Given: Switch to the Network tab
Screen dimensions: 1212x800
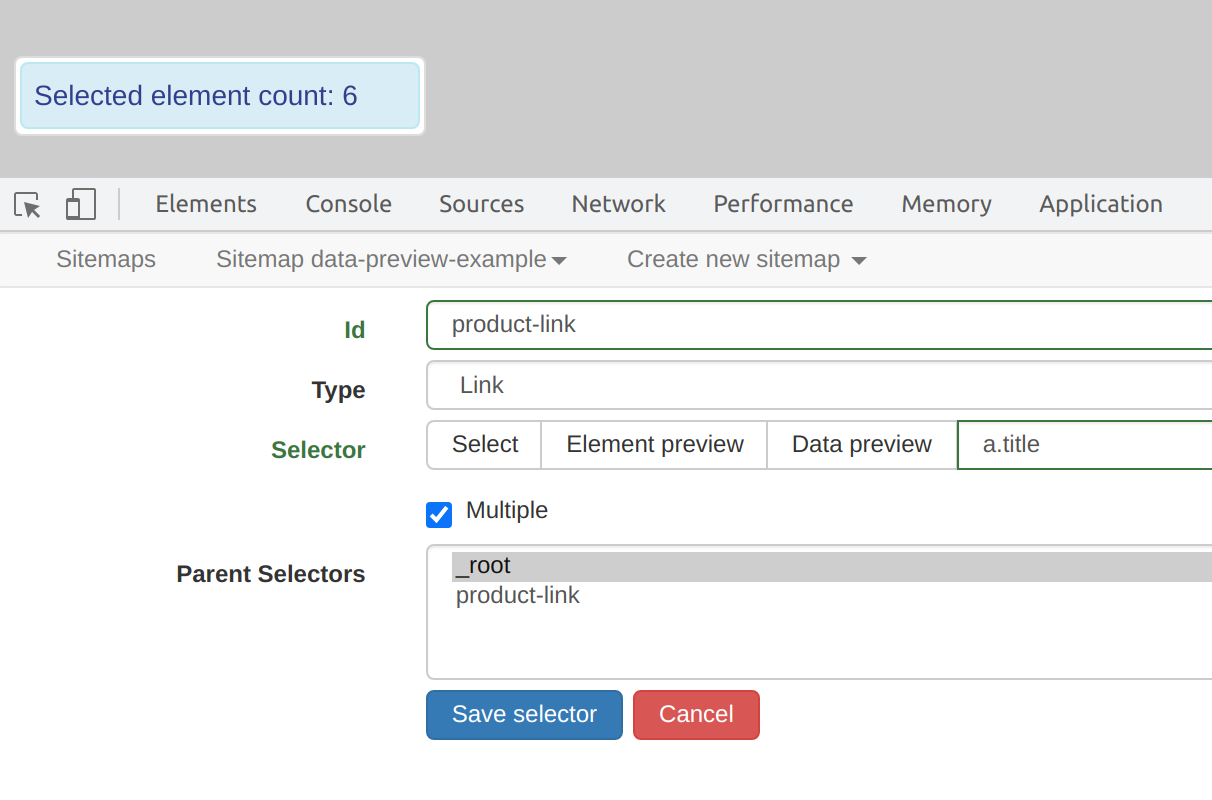Looking at the screenshot, I should pos(618,204).
